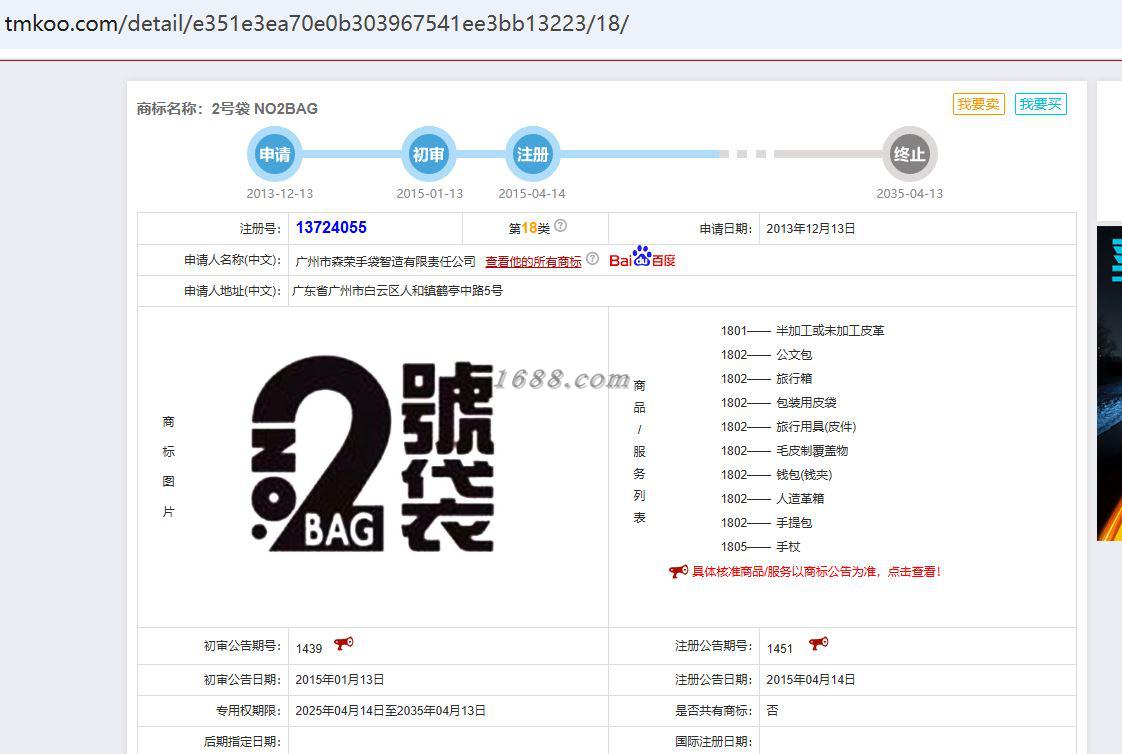Click the timeline date 2013-12-13
The width and height of the screenshot is (1122, 754).
pyautogui.click(x=280, y=194)
